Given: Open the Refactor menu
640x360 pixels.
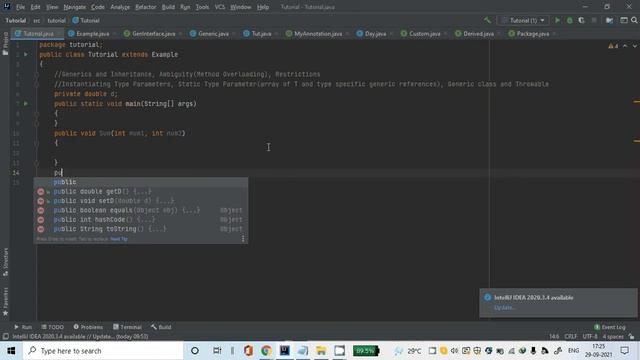Looking at the screenshot, I should point(146,7).
